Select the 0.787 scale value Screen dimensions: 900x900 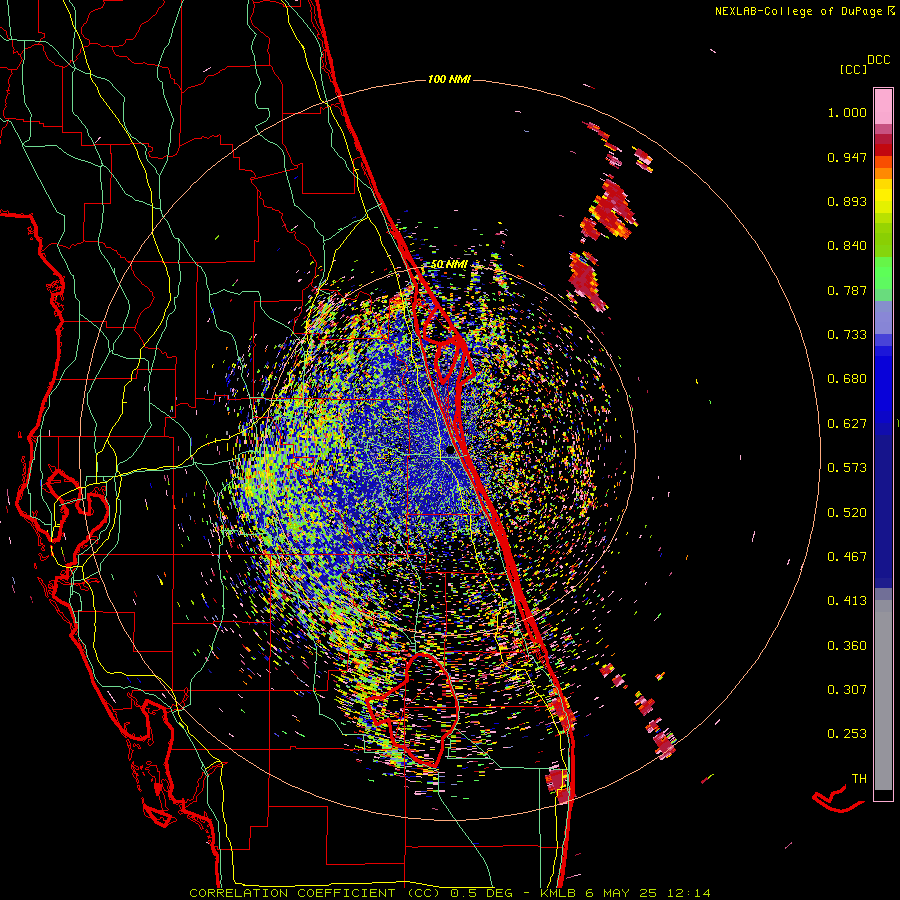(x=847, y=290)
